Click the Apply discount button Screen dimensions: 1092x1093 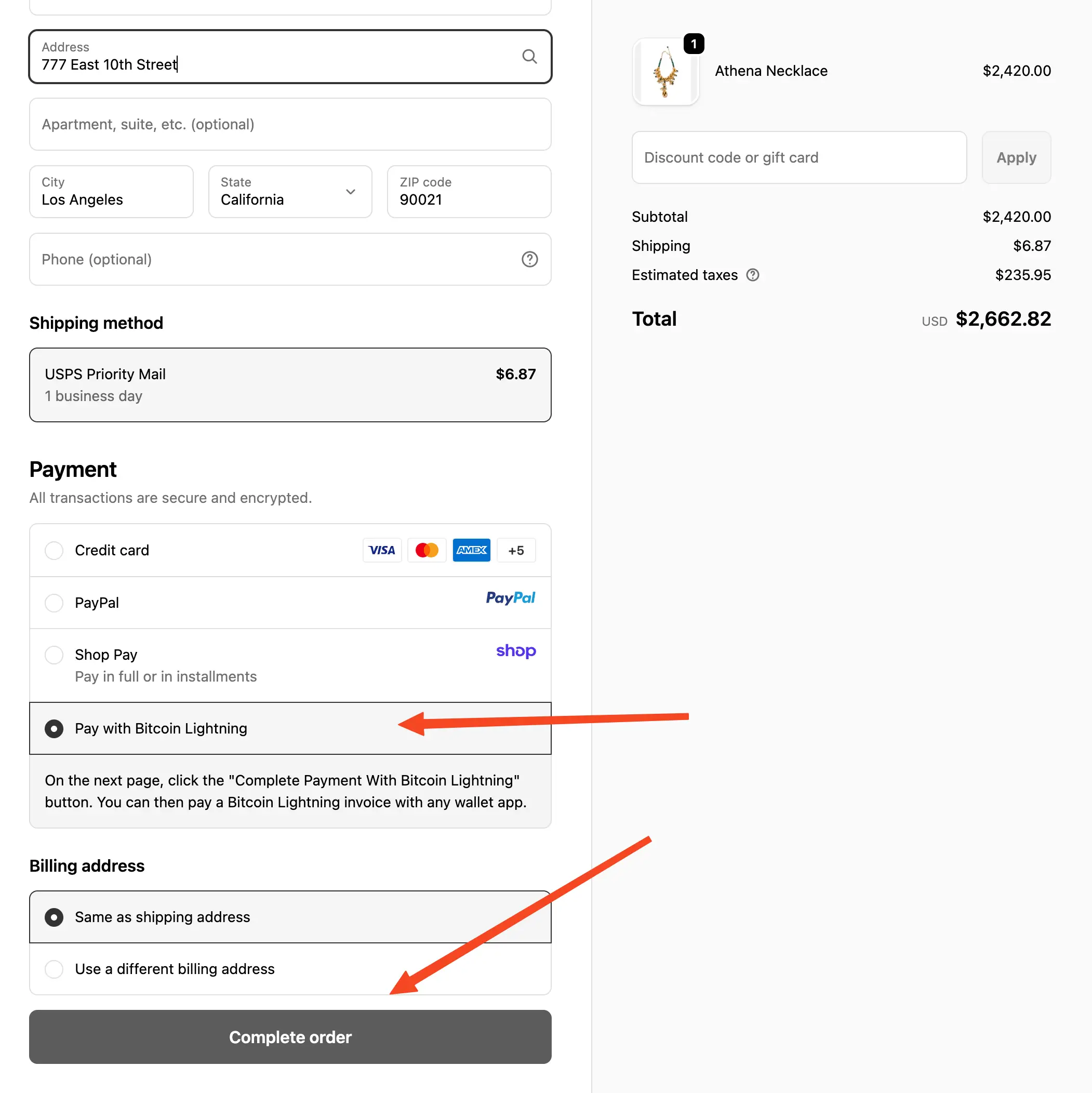(x=1016, y=157)
